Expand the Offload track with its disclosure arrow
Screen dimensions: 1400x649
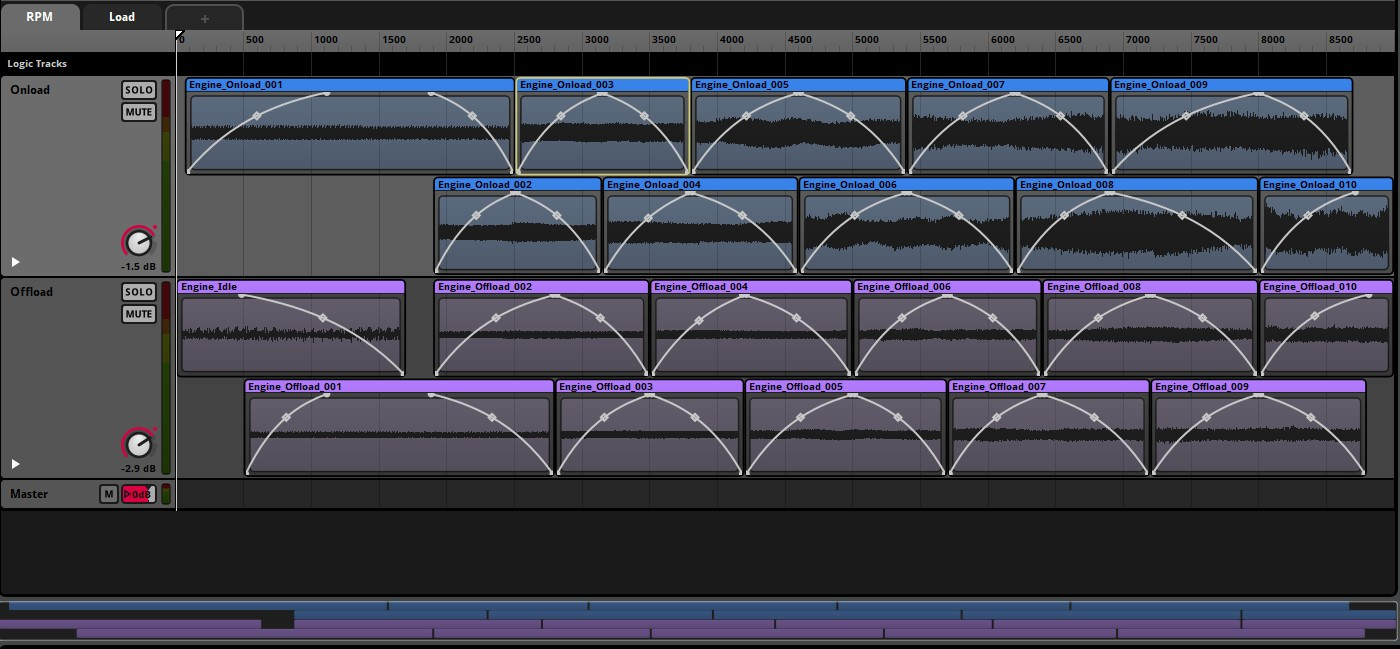tap(15, 463)
